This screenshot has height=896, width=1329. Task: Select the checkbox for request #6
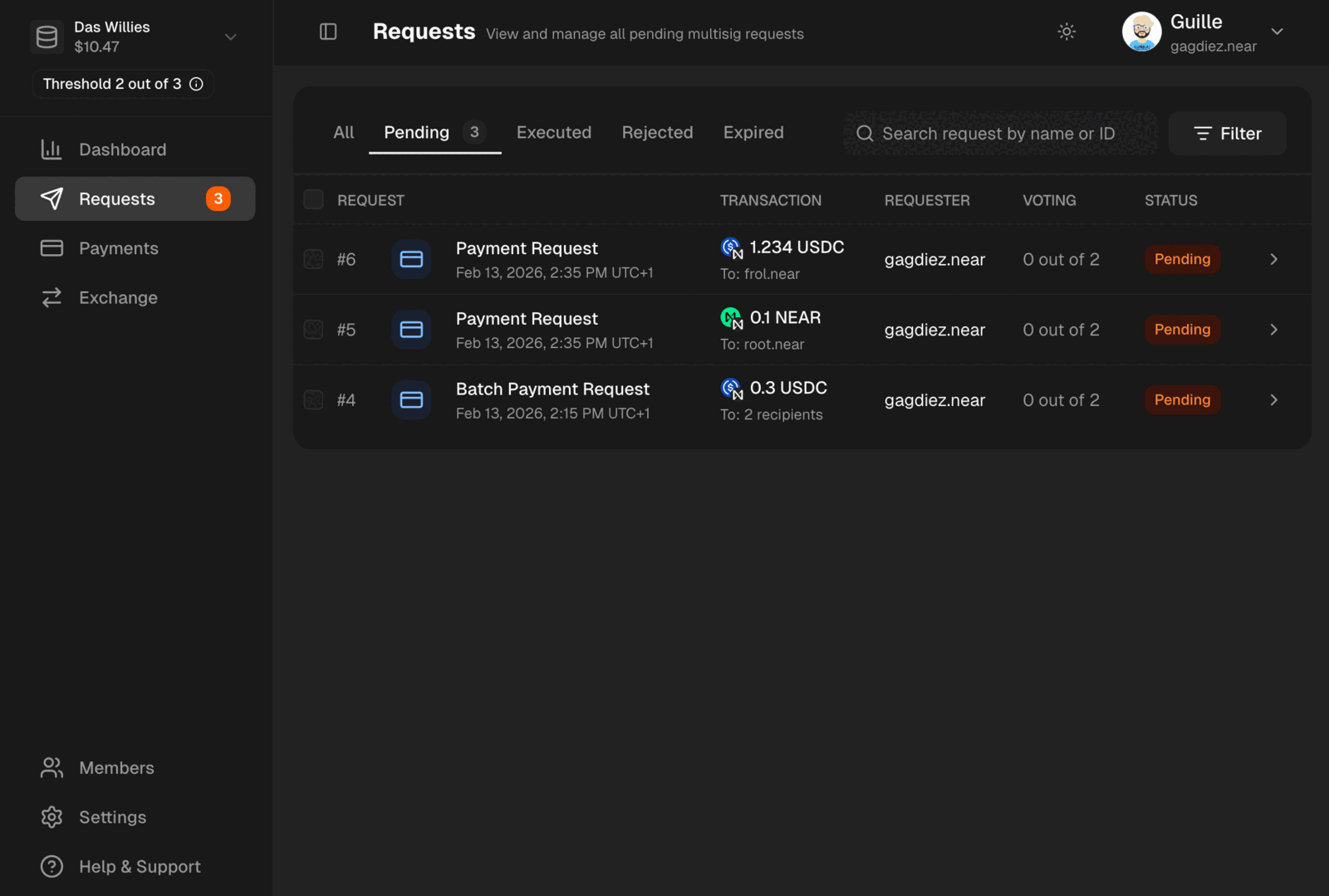point(313,259)
